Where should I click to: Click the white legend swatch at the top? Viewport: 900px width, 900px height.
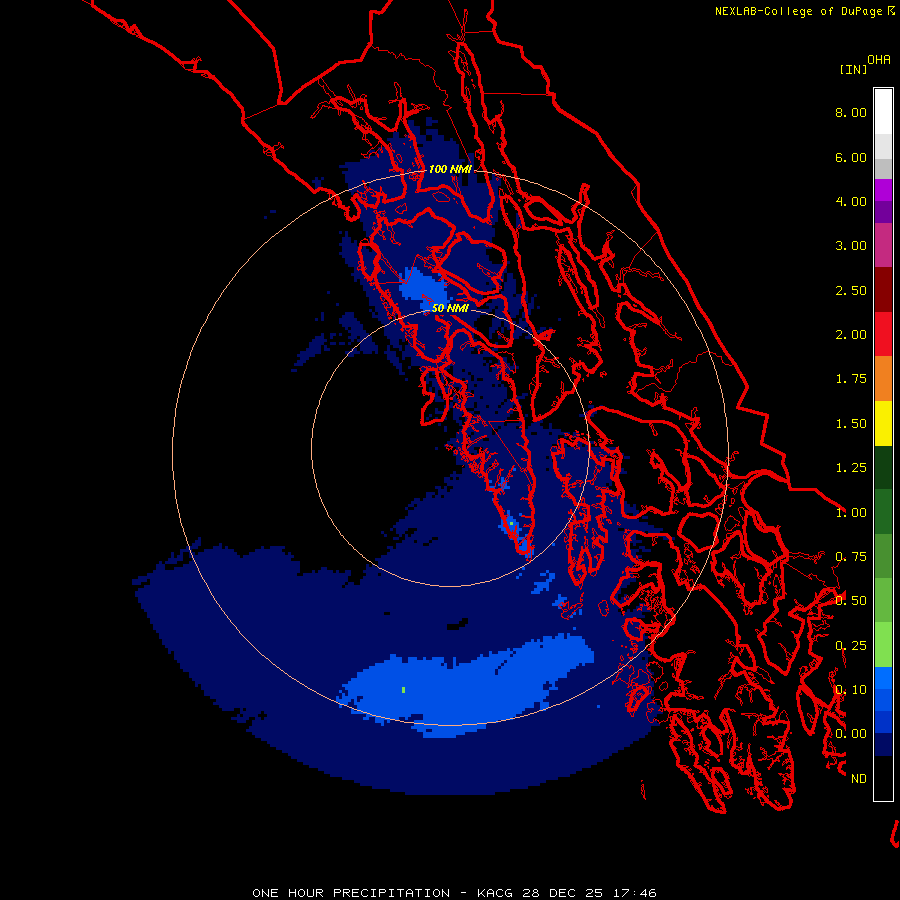pos(883,111)
